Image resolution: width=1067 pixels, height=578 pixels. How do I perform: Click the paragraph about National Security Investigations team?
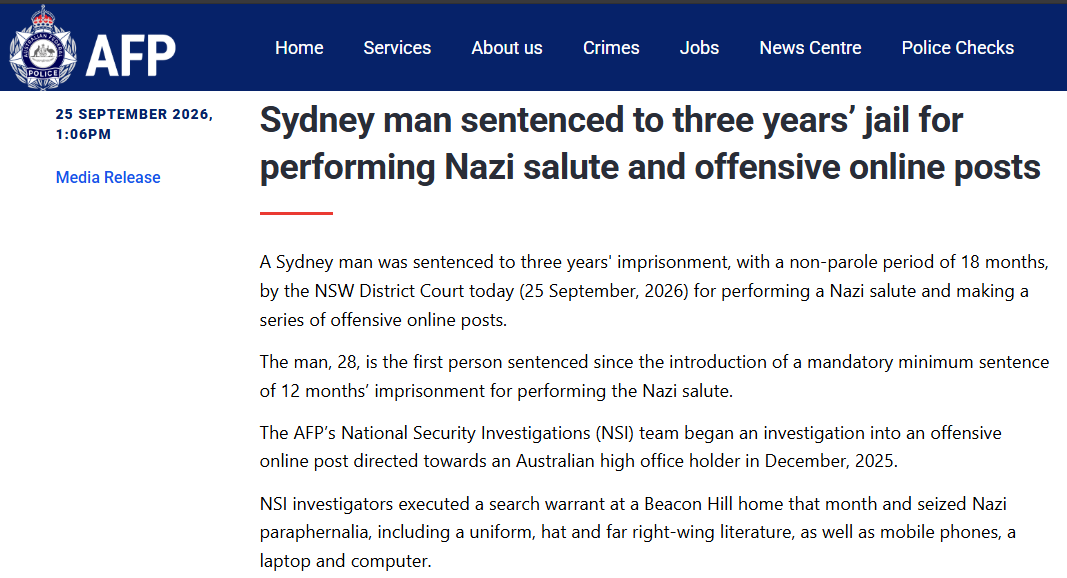[630, 447]
